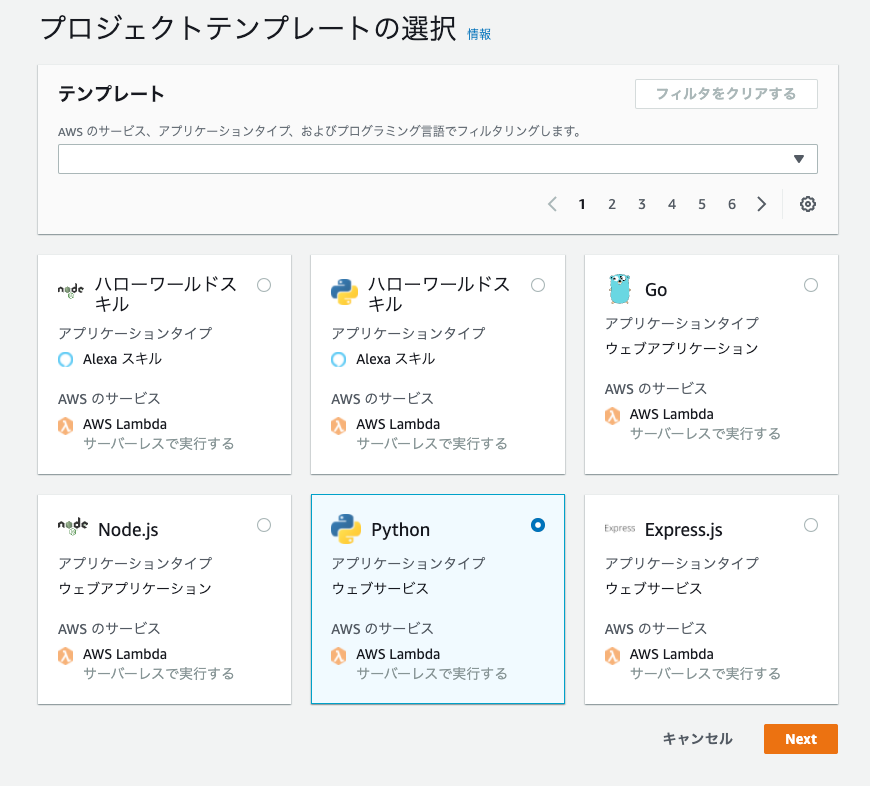
Task: Expand the template filter dropdown arrow
Action: pyautogui.click(x=799, y=159)
